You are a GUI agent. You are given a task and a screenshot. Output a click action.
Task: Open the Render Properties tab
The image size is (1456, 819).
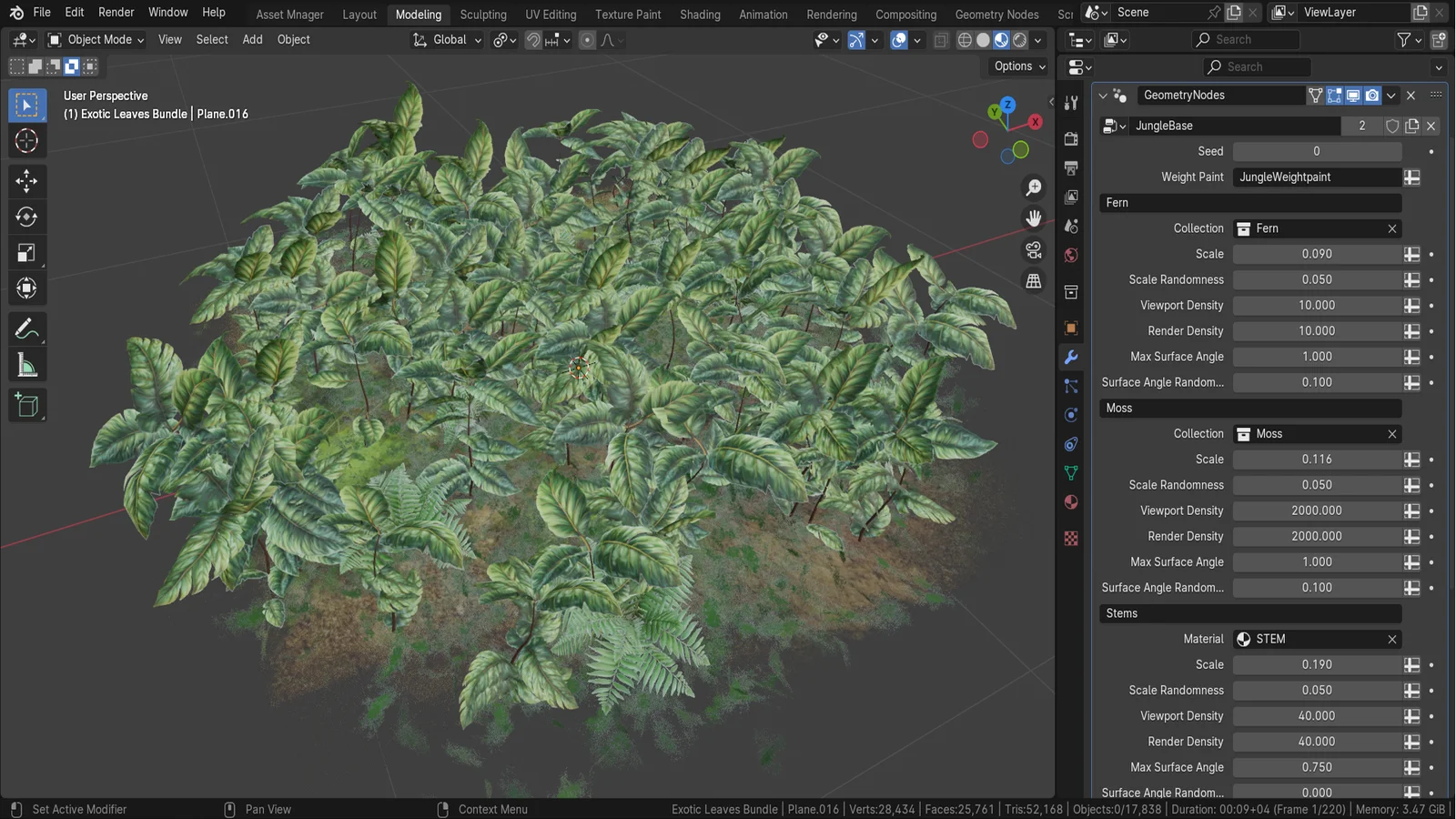pyautogui.click(x=1071, y=139)
